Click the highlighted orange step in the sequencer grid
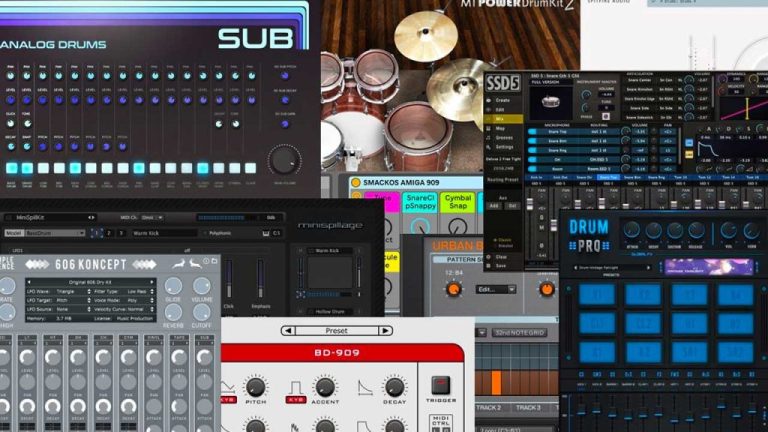The width and height of the screenshot is (768, 432). coord(496,383)
